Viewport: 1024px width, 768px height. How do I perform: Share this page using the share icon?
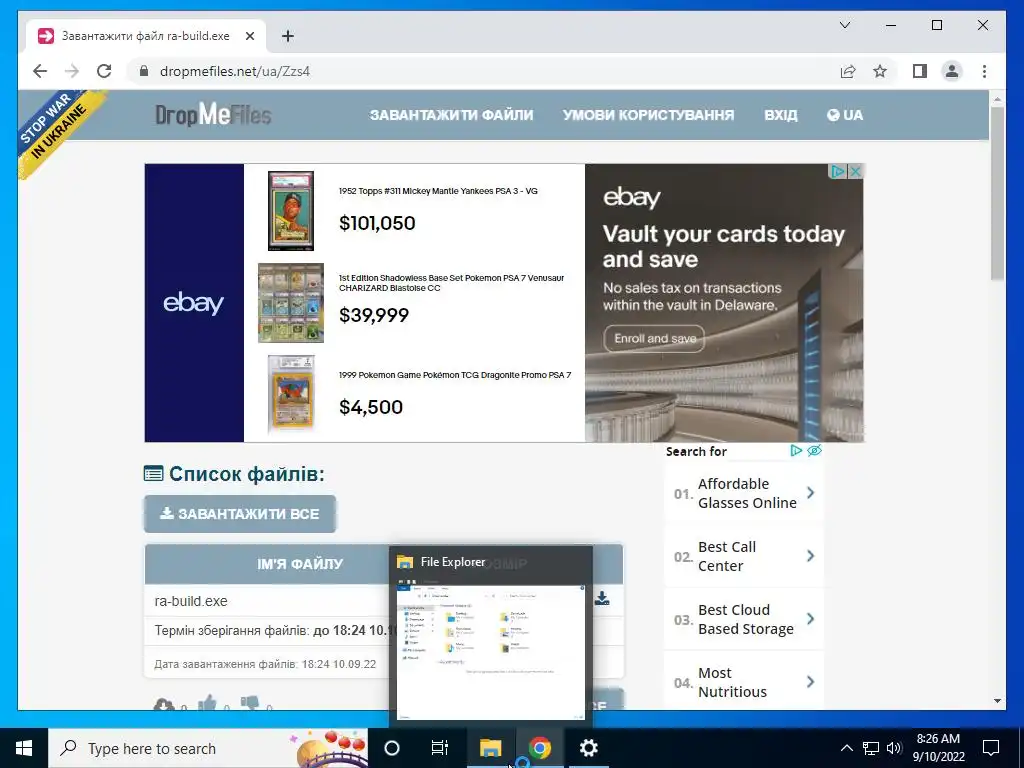(x=848, y=71)
